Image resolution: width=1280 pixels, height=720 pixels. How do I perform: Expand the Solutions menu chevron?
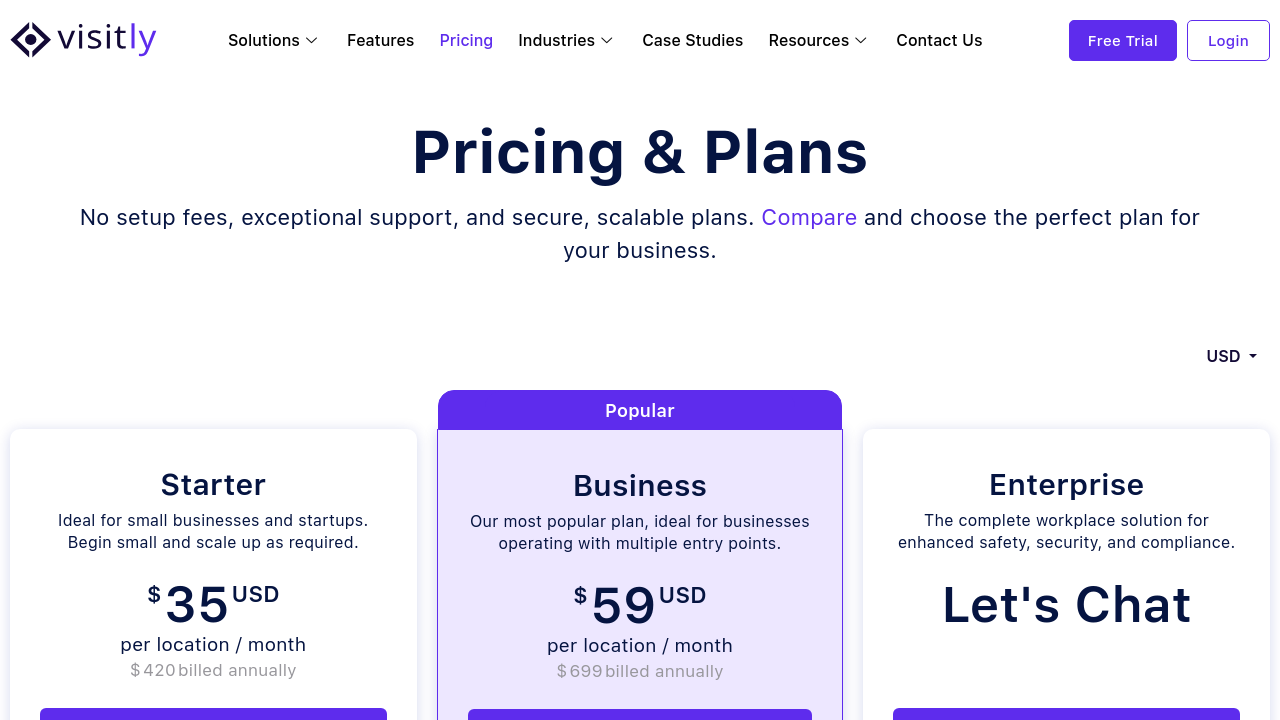point(312,41)
